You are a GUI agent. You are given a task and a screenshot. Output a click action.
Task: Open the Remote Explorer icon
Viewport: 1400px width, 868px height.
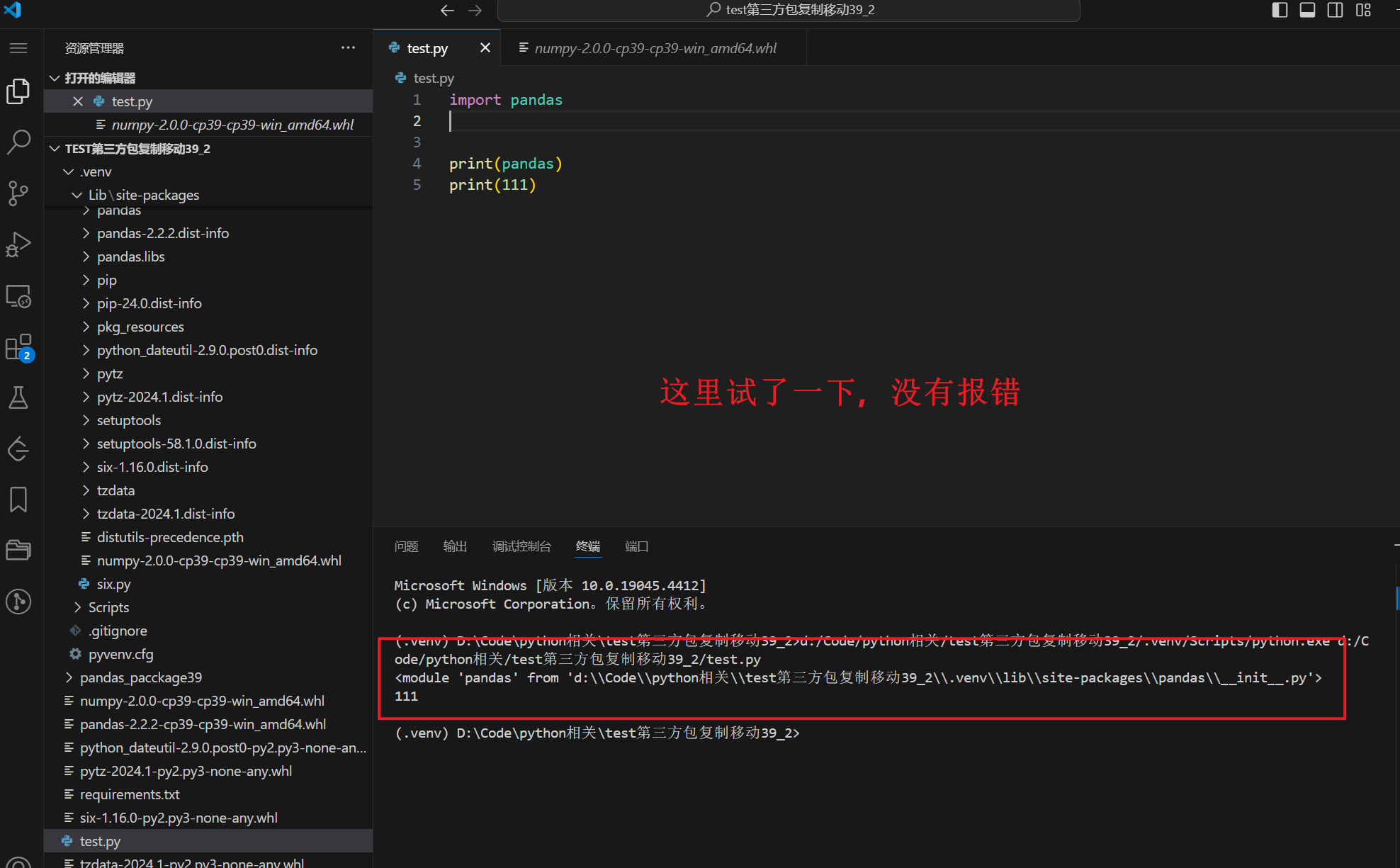[x=18, y=296]
